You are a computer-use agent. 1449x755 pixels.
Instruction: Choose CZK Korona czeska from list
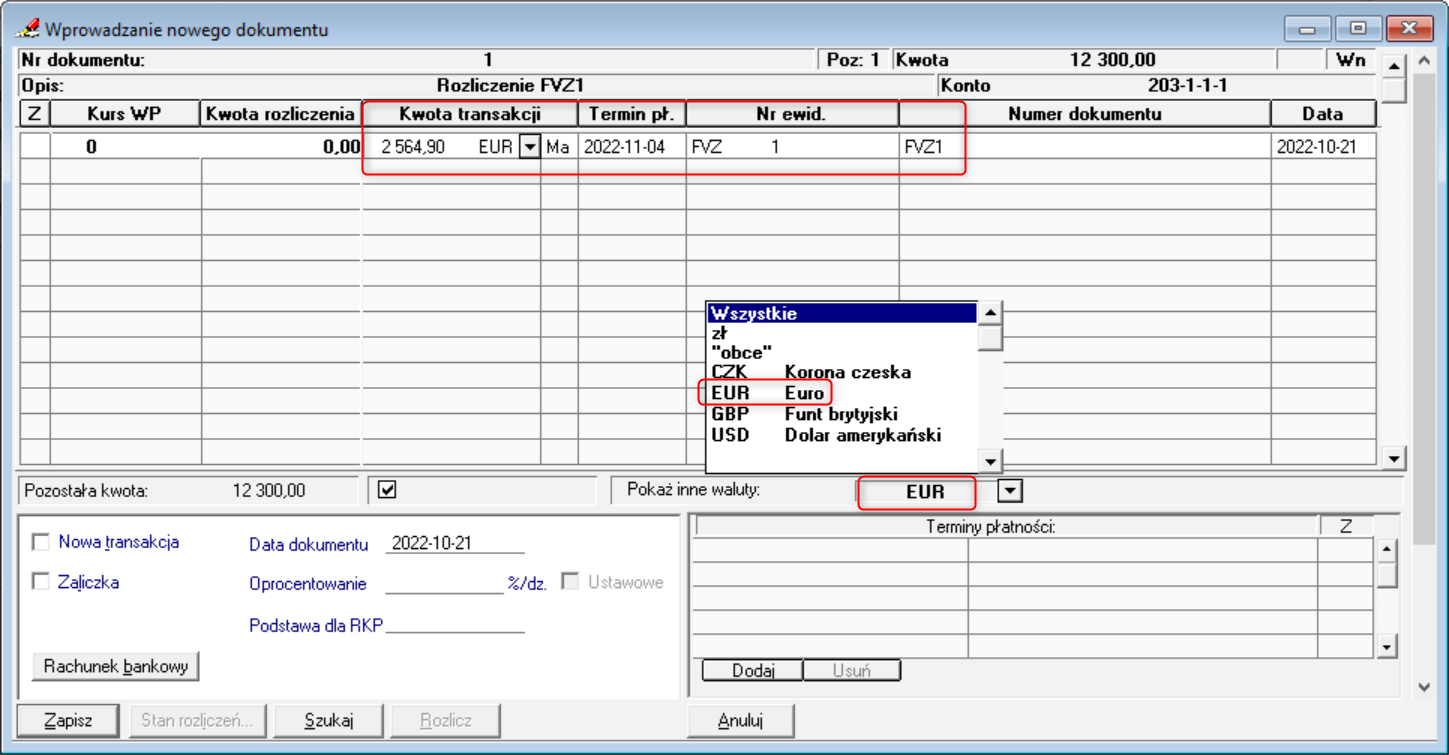coord(842,372)
